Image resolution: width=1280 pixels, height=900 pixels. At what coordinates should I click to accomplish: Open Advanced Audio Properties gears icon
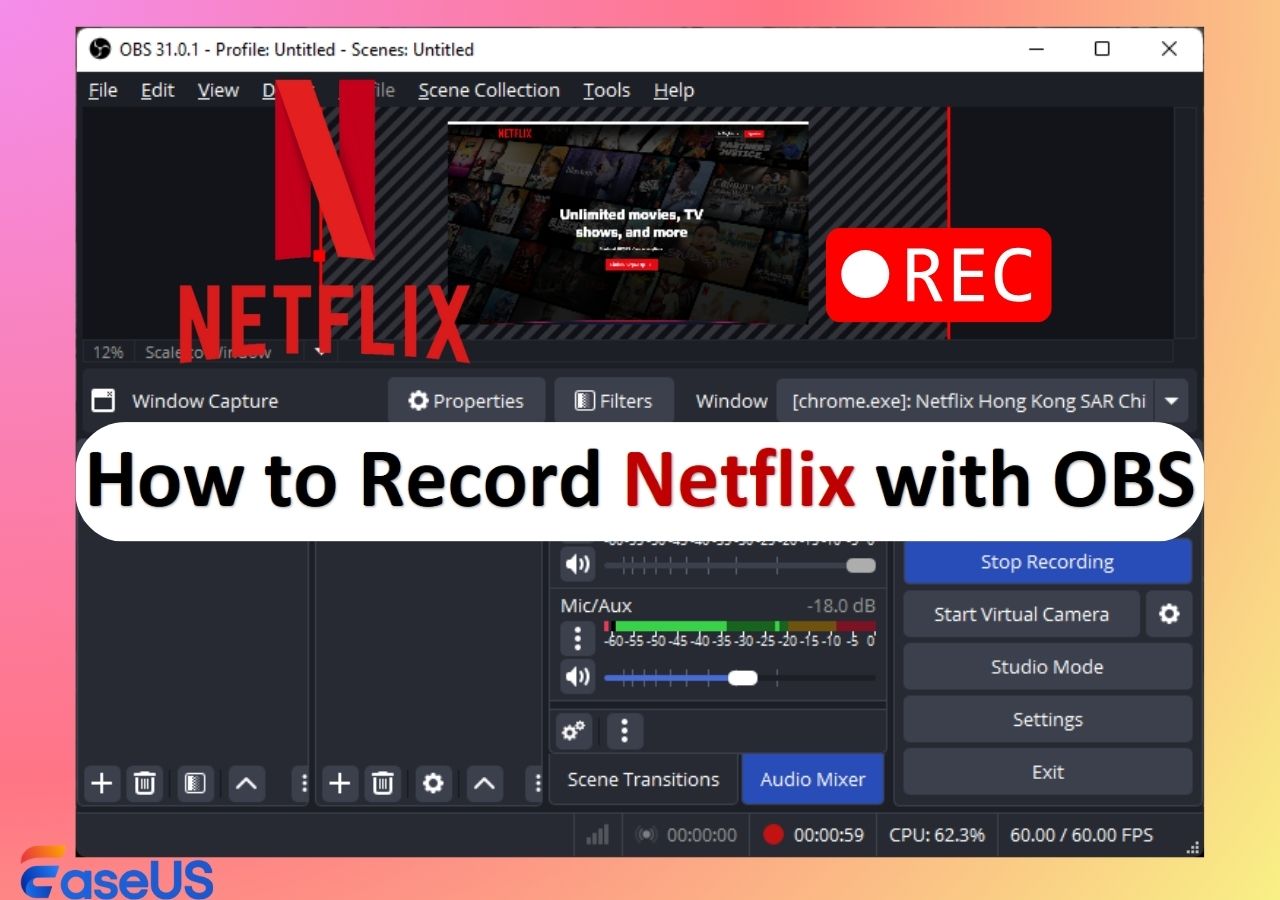574,731
